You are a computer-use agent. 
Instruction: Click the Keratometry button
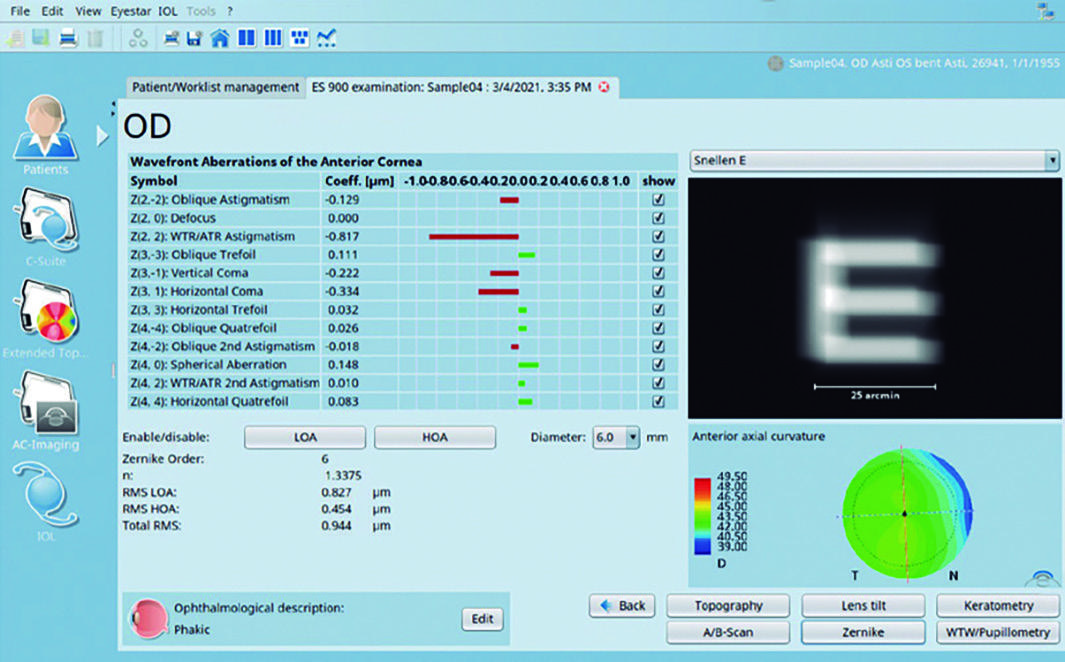pos(998,606)
